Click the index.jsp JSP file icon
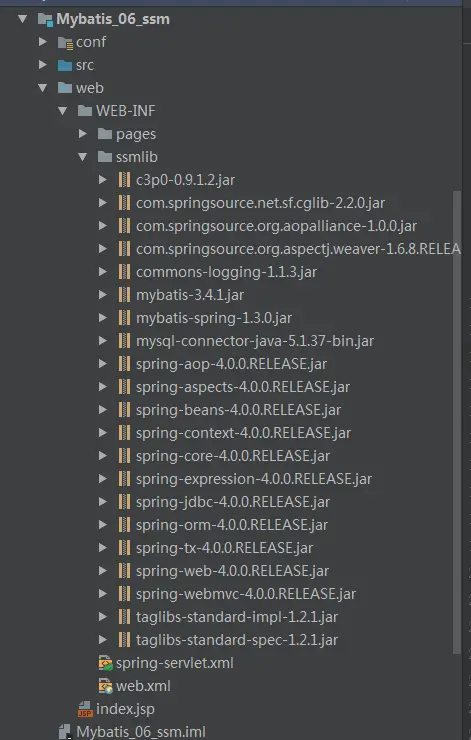471x740 pixels. tap(85, 709)
